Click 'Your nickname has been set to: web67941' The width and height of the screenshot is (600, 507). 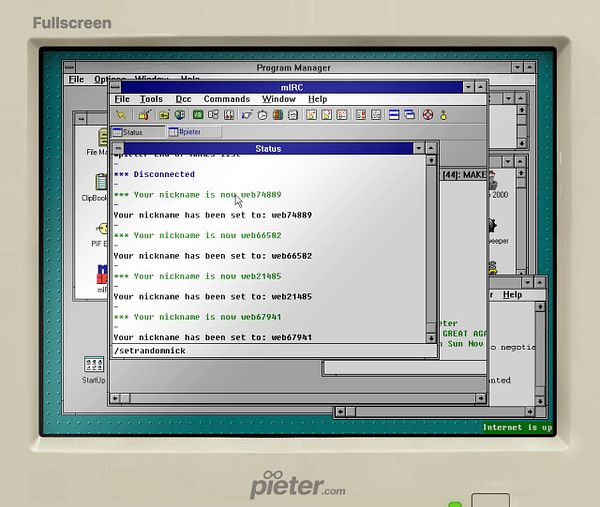[x=213, y=337]
